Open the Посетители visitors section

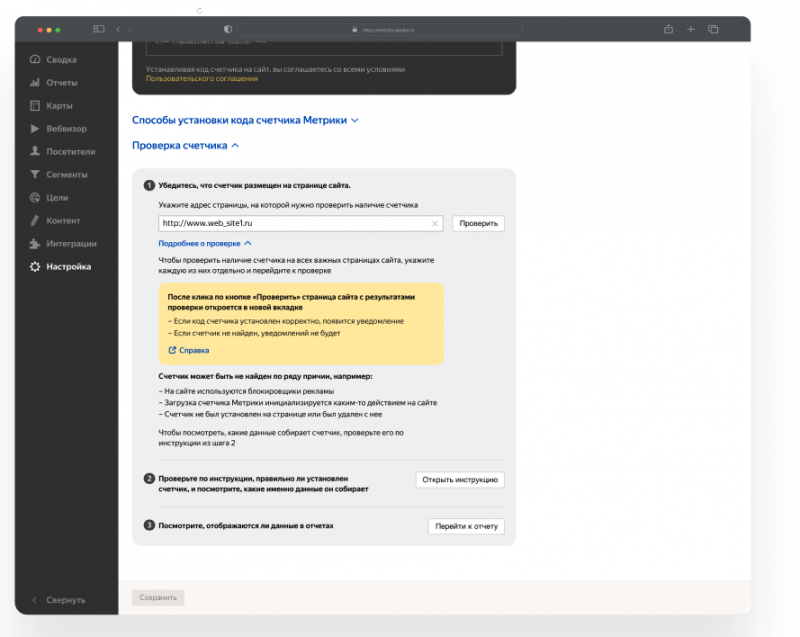click(69, 151)
